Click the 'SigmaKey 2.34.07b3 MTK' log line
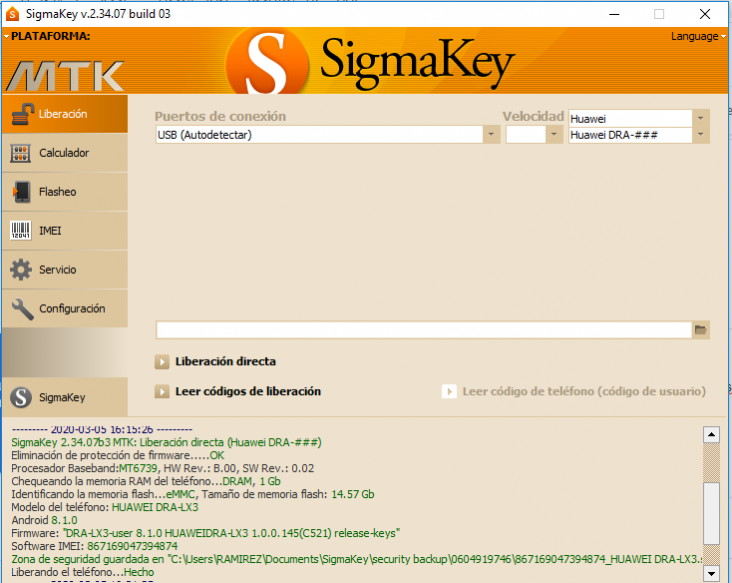 click(x=166, y=443)
